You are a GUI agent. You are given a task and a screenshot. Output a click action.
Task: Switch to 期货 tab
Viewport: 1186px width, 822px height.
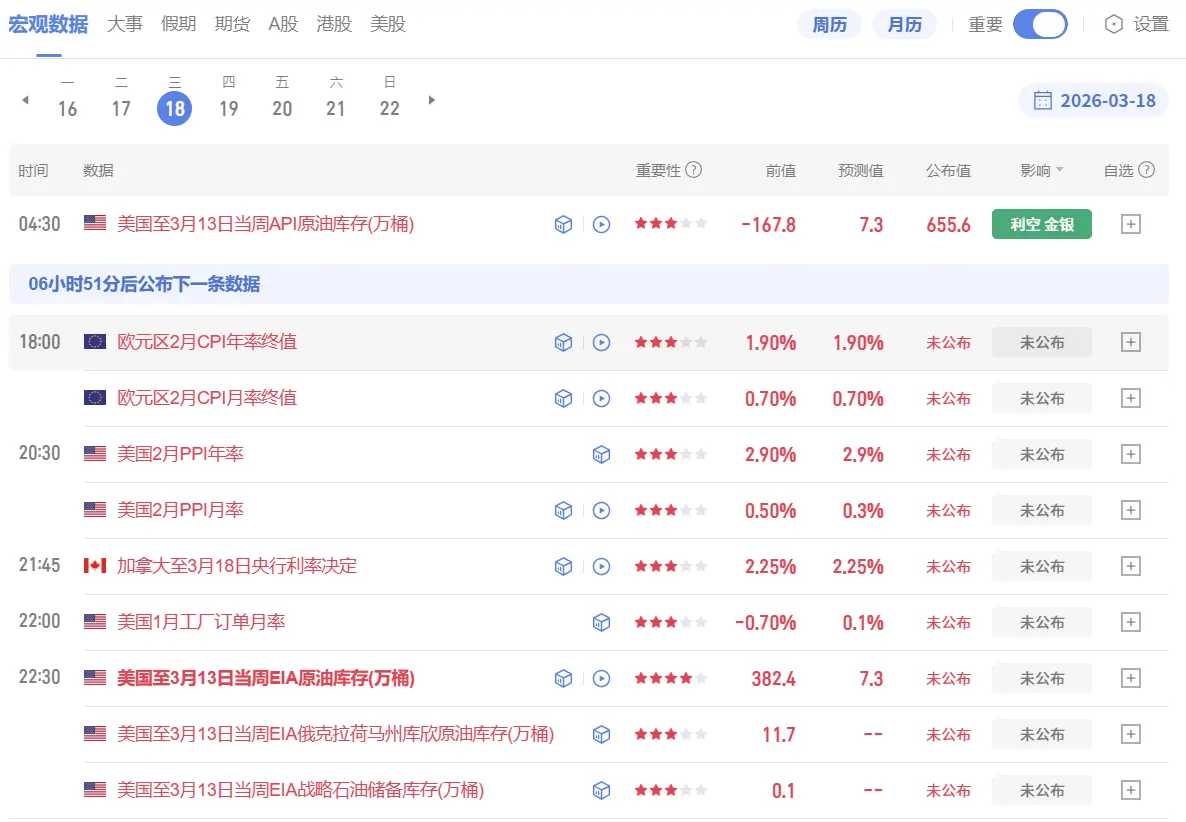click(232, 24)
